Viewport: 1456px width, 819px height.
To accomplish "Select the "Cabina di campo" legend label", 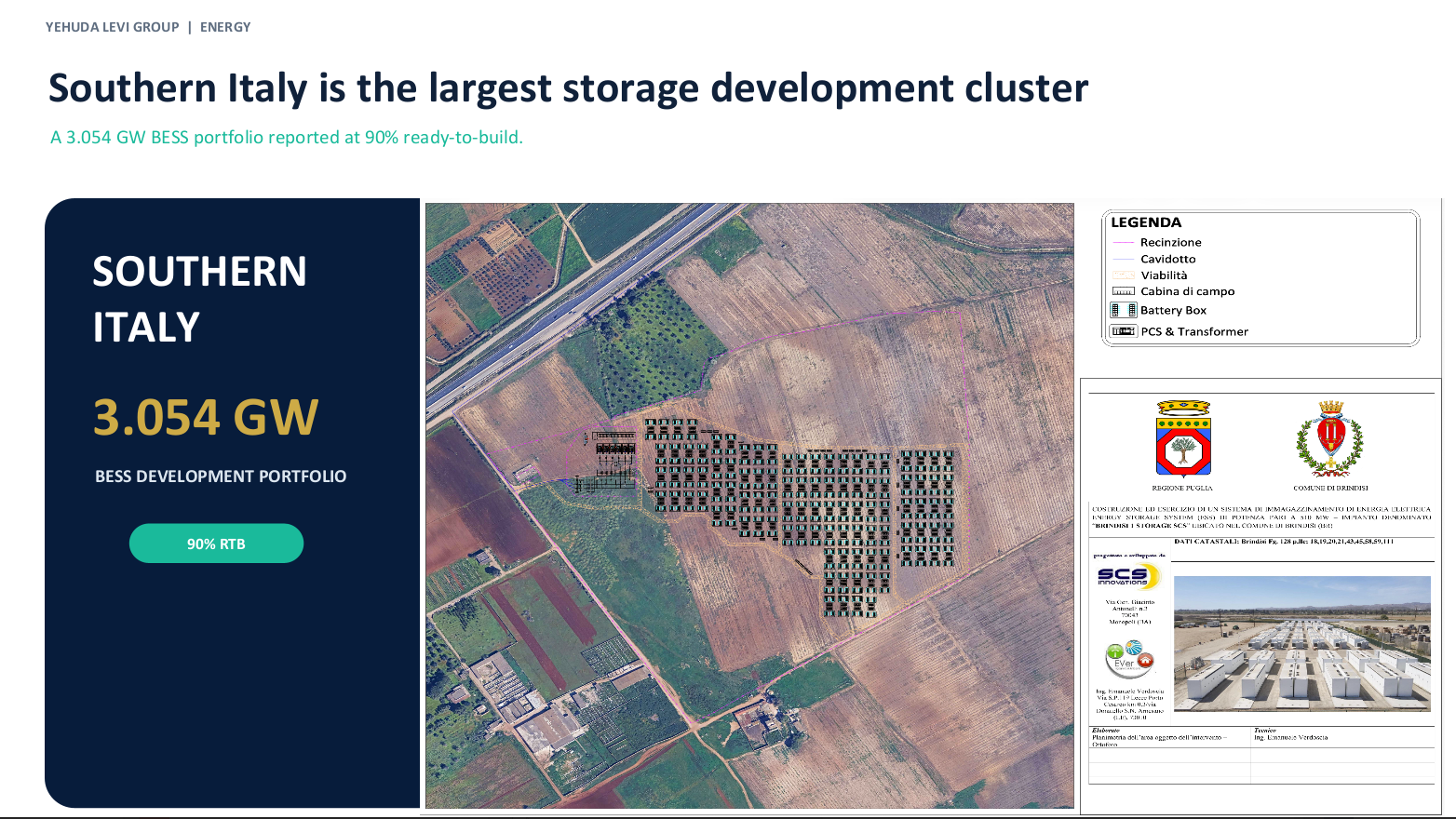I will 1188,291.
